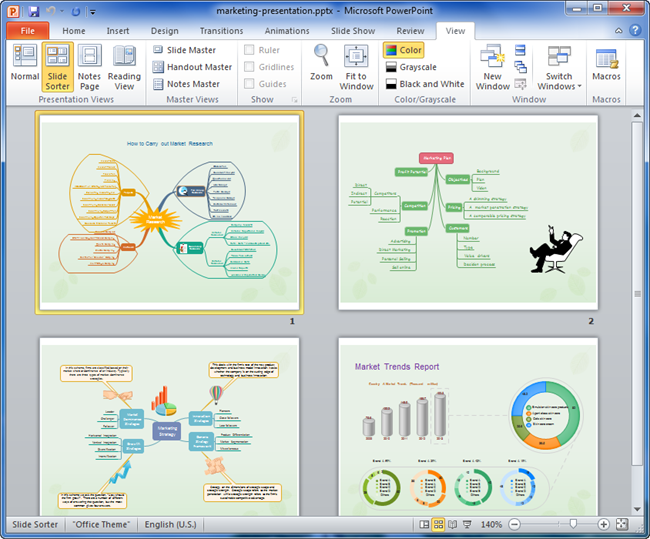Enable the Ruler checkbox
The height and width of the screenshot is (539, 650).
click(x=250, y=50)
